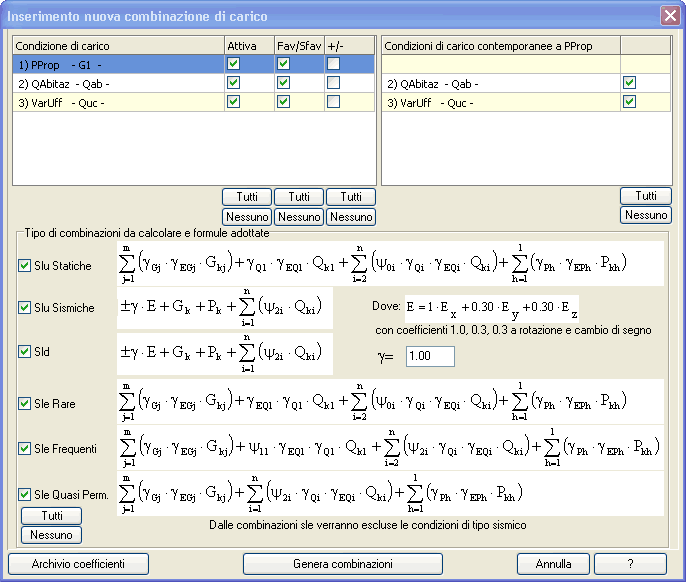Close the Inserimento nuova combinazione dialog

[669, 15]
